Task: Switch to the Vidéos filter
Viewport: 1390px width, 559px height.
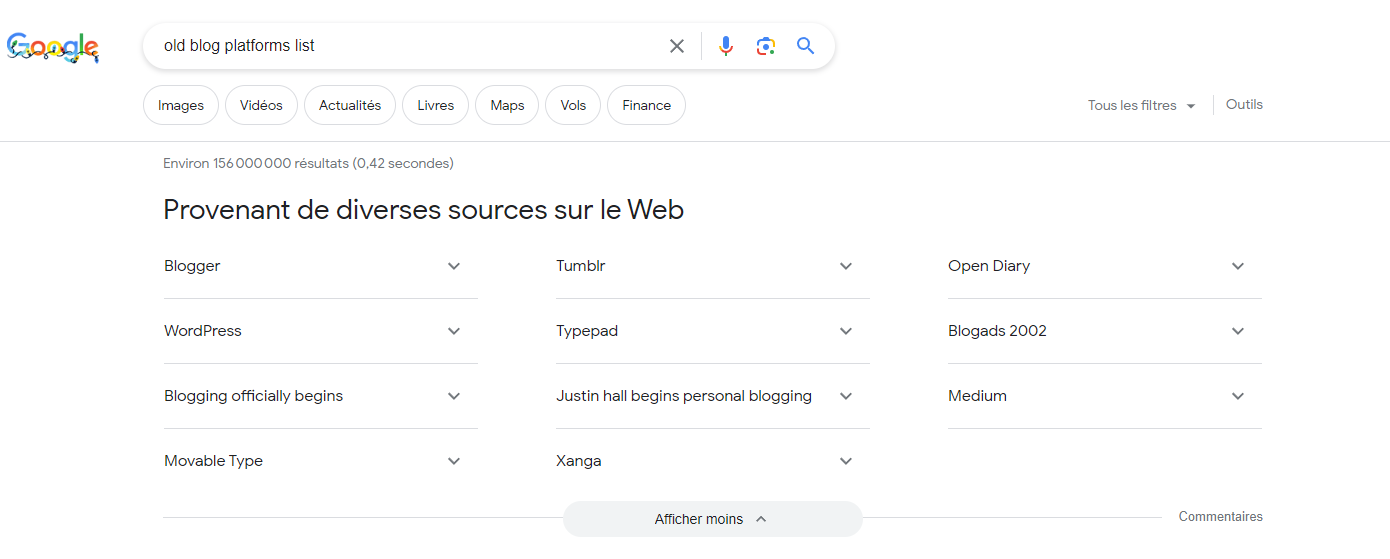Action: [x=261, y=105]
